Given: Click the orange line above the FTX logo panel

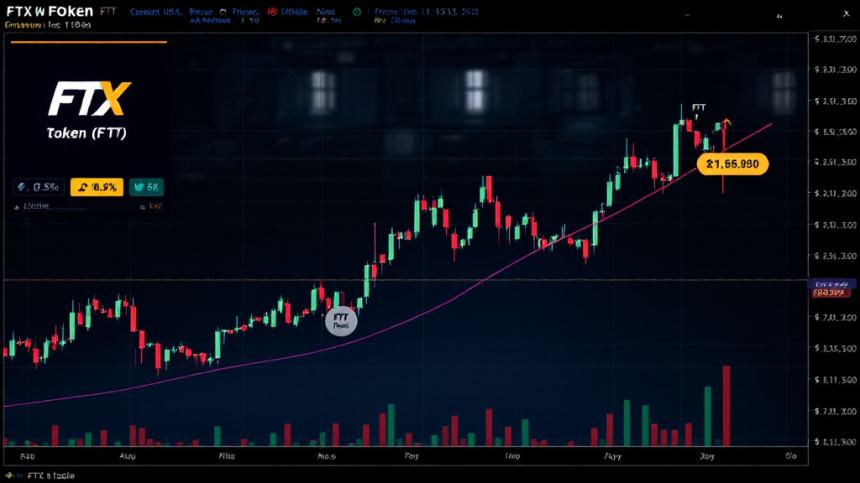Looking at the screenshot, I should coord(89,42).
